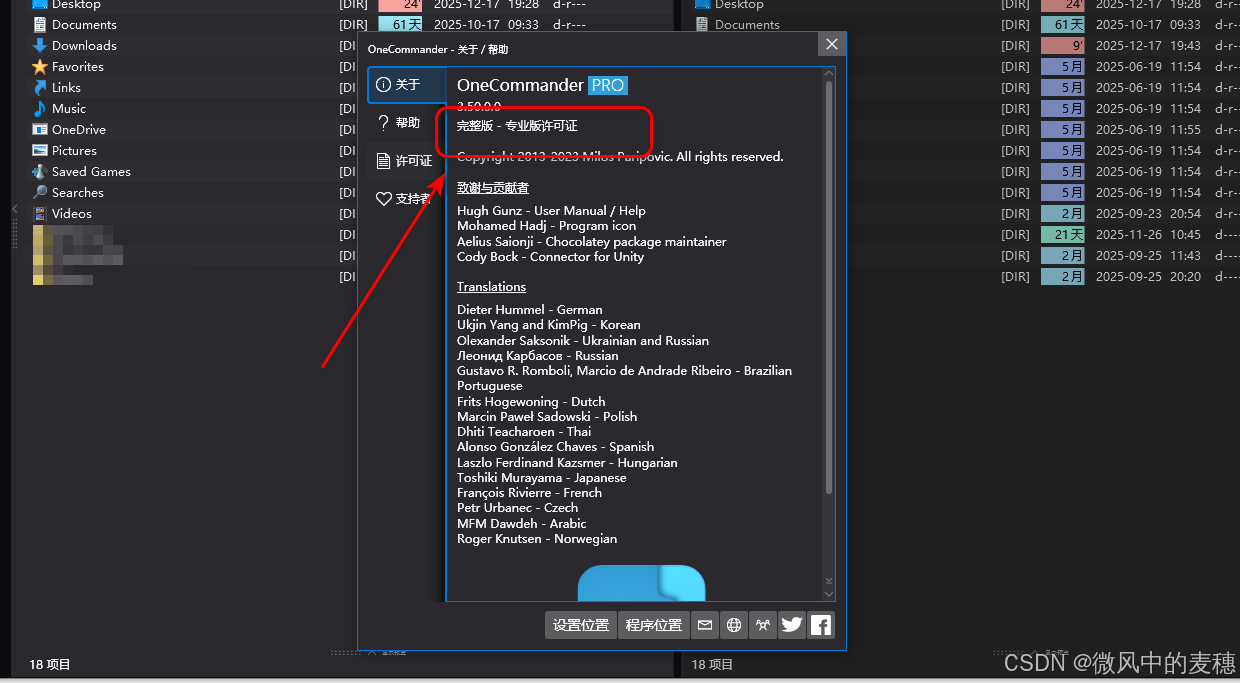
Task: Click date 2025-12-17 19:43
Action: (x=1148, y=45)
